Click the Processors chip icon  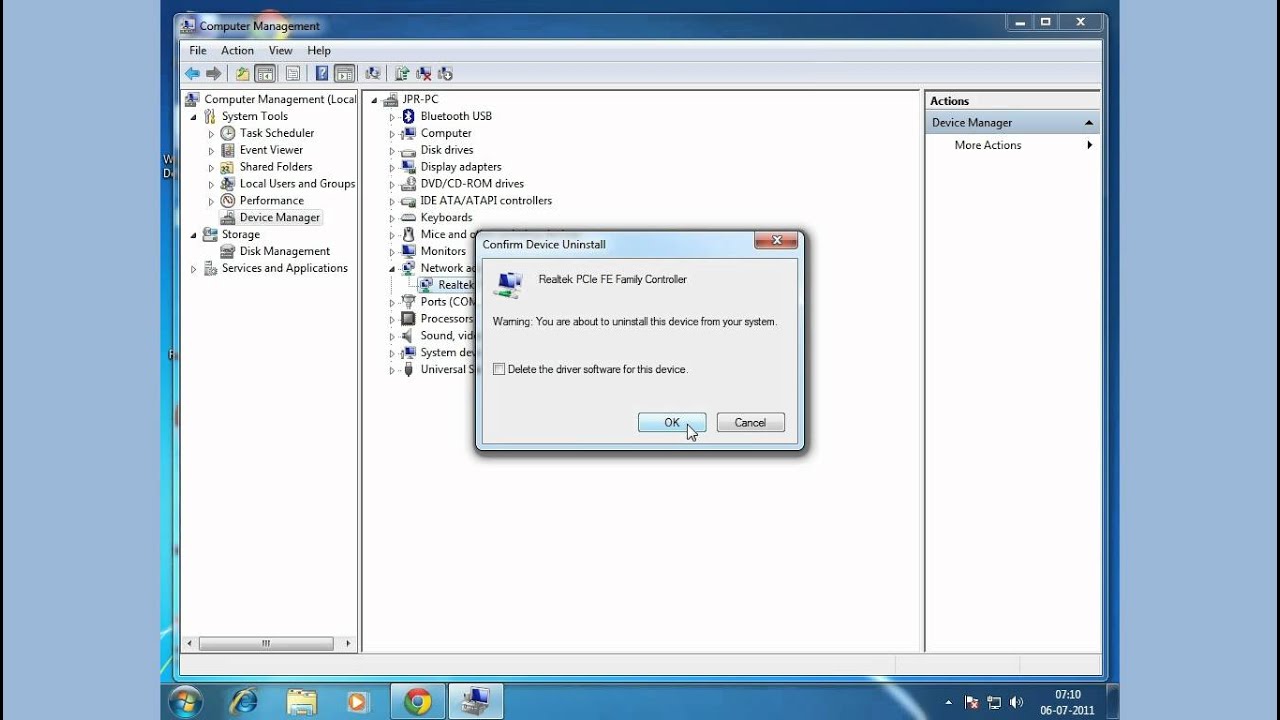click(408, 319)
